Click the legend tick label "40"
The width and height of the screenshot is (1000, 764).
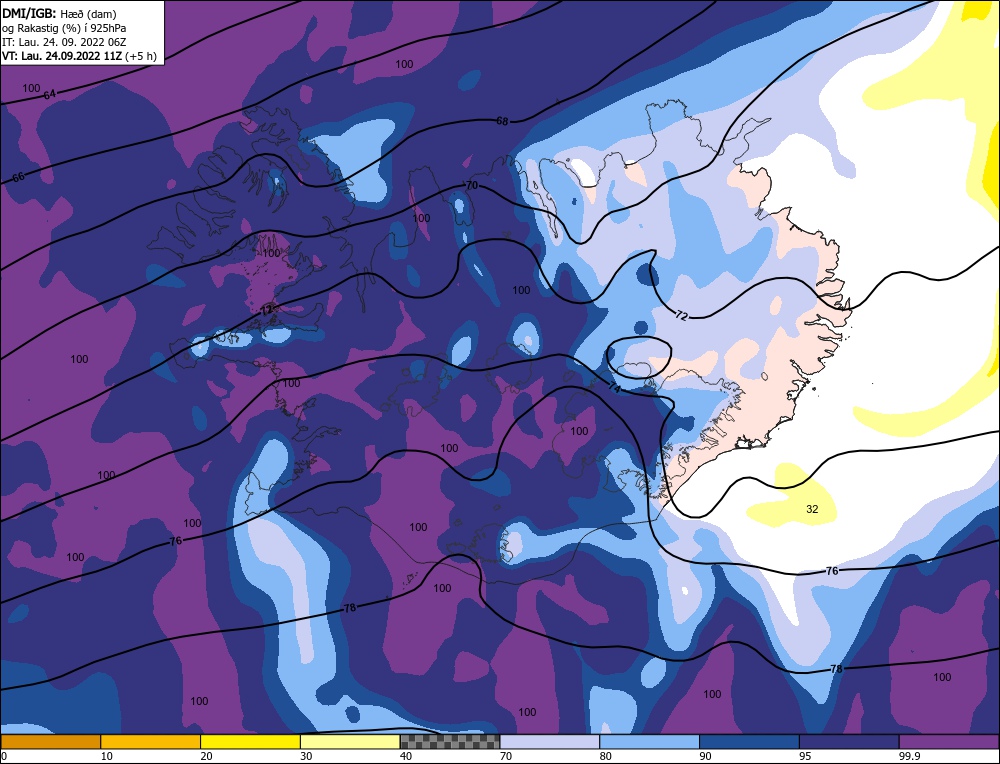point(406,756)
